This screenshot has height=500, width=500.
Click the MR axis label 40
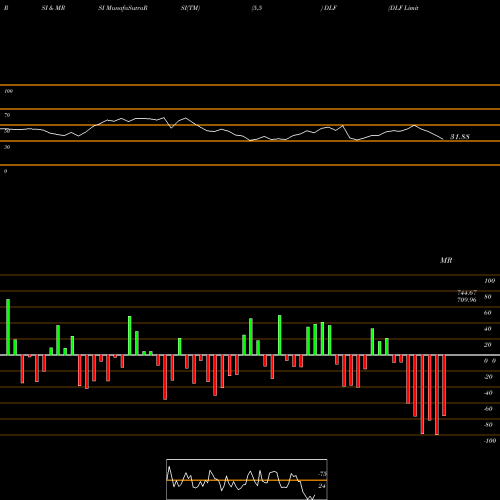488,329
